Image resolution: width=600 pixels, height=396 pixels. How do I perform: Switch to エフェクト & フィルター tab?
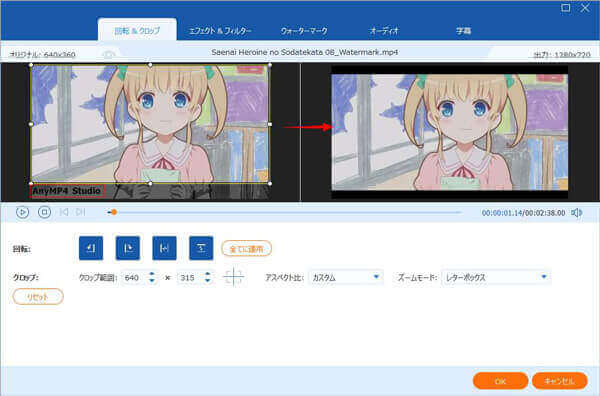220,31
